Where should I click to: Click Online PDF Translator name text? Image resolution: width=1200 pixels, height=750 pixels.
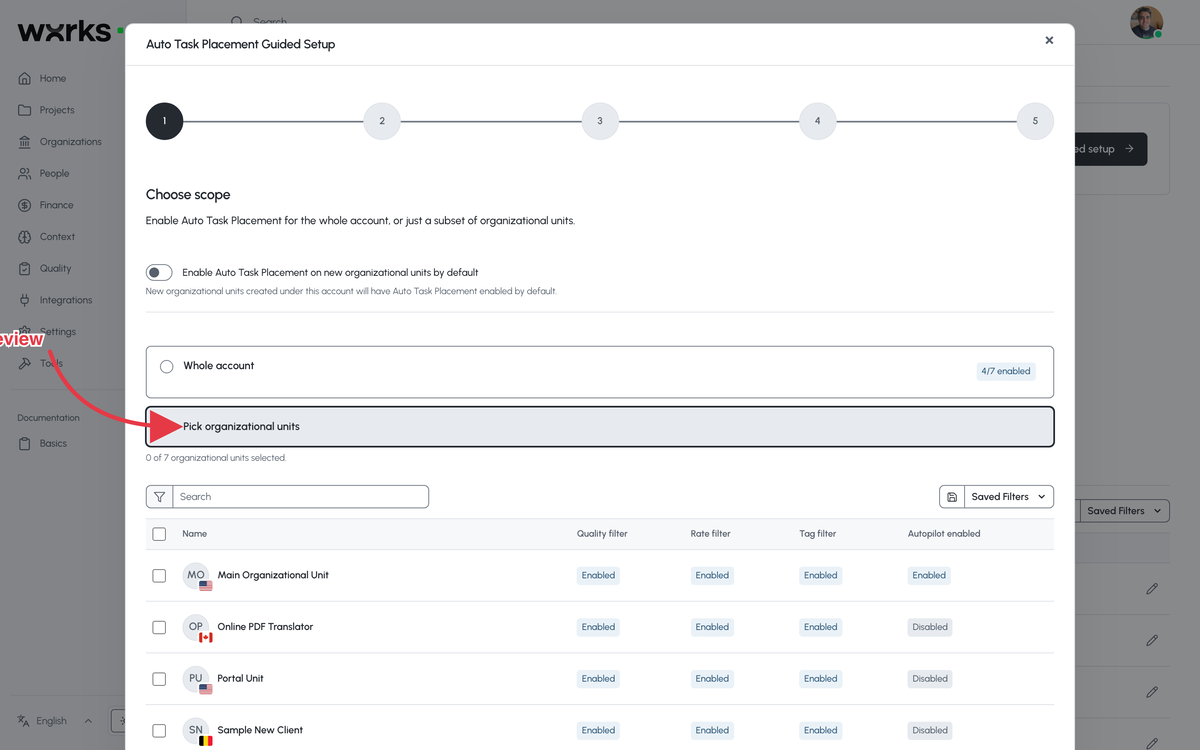(265, 628)
